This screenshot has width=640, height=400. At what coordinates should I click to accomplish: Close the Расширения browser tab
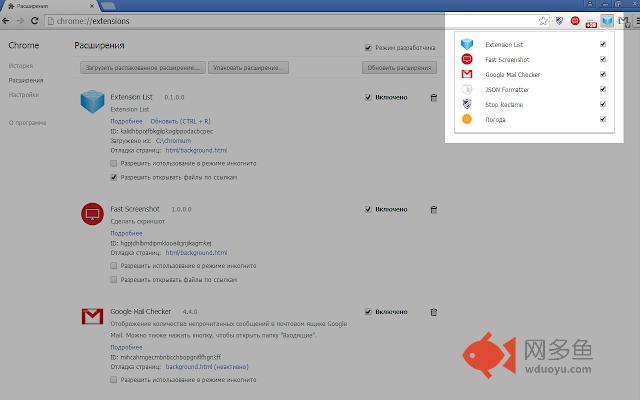(92, 6)
